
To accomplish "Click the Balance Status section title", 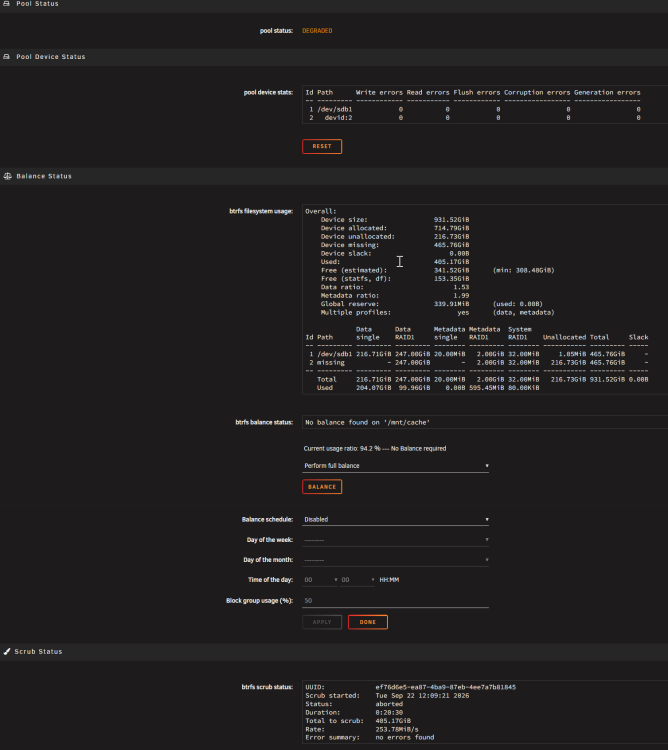I will [44, 176].
